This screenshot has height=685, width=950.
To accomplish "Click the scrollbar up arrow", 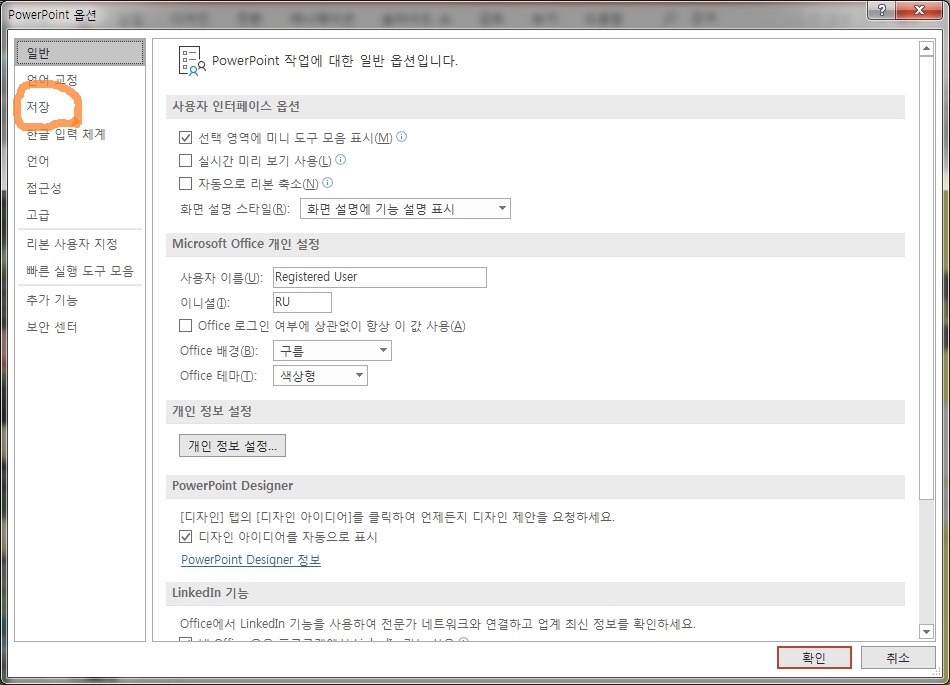I will (926, 48).
